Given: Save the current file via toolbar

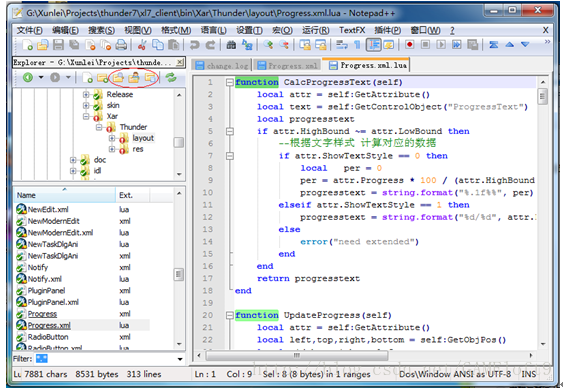Looking at the screenshot, I should [58, 45].
